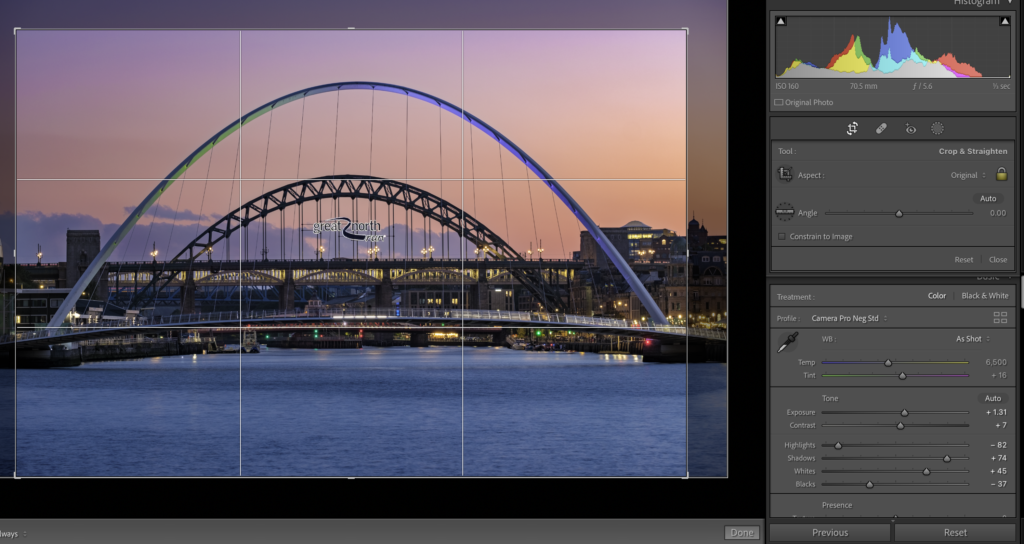1024x544 pixels.
Task: Open the Profile Browser grid icon
Action: (x=1000, y=318)
